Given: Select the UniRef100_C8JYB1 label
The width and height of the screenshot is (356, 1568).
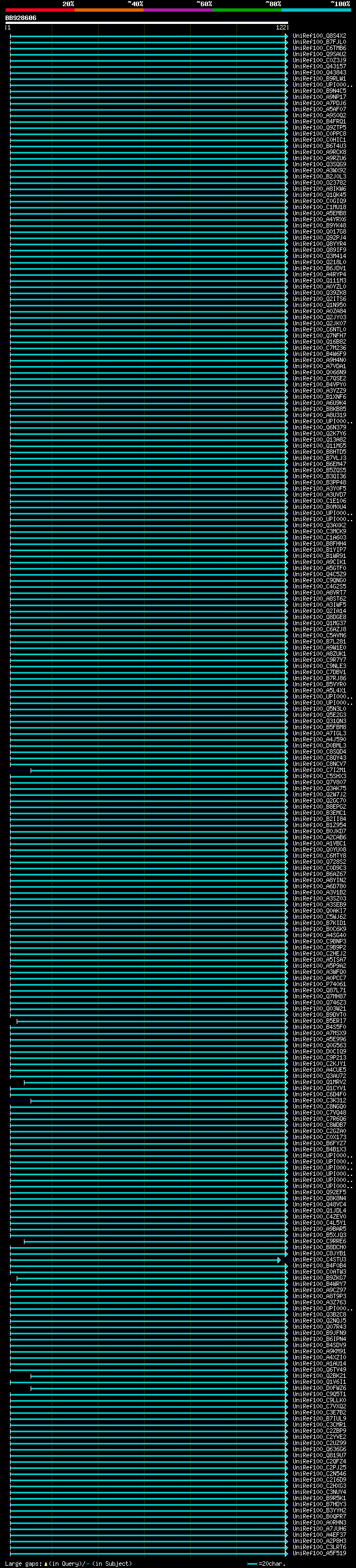Looking at the screenshot, I should 319,1253.
